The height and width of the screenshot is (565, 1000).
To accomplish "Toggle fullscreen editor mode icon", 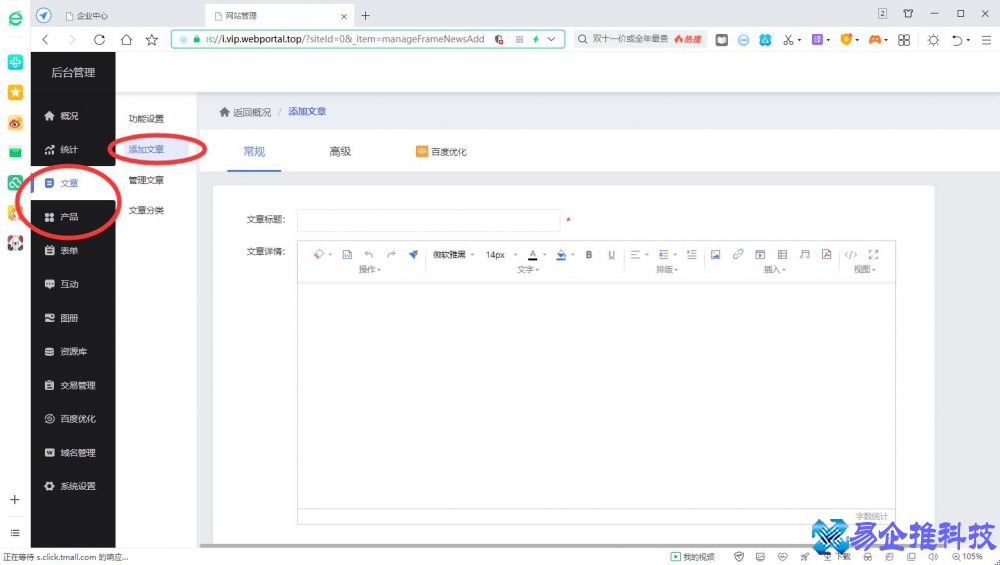I will click(x=874, y=254).
